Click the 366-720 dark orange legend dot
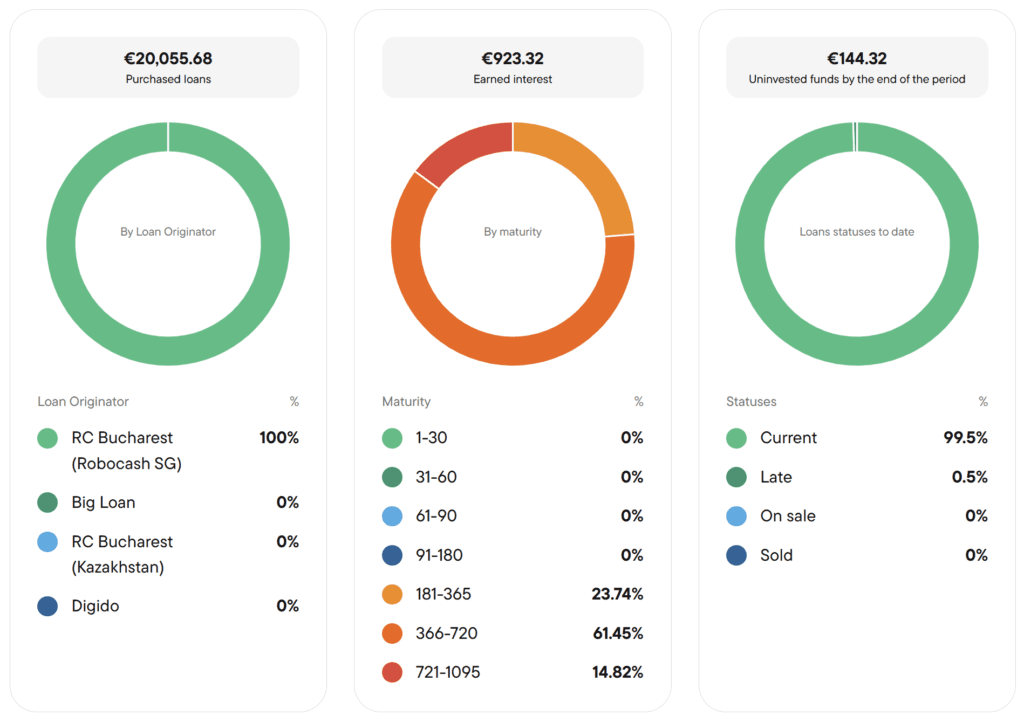The image size is (1024, 716). [x=392, y=634]
